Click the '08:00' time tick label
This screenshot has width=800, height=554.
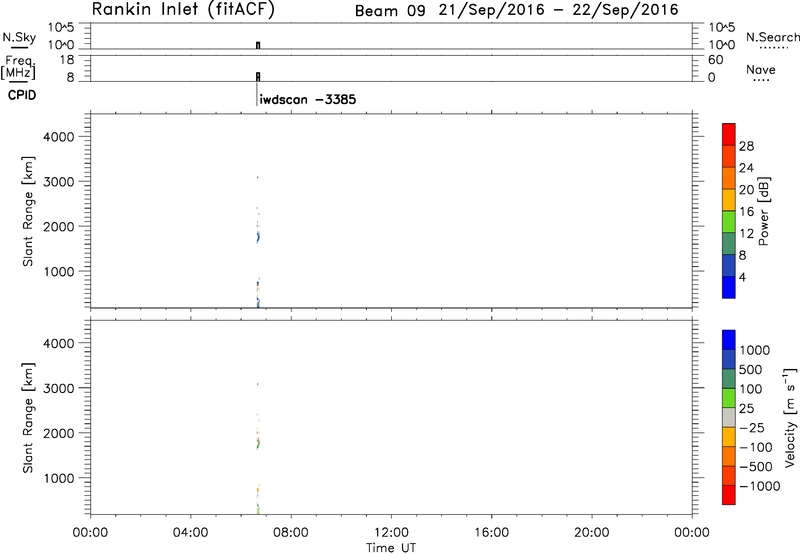tap(290, 533)
